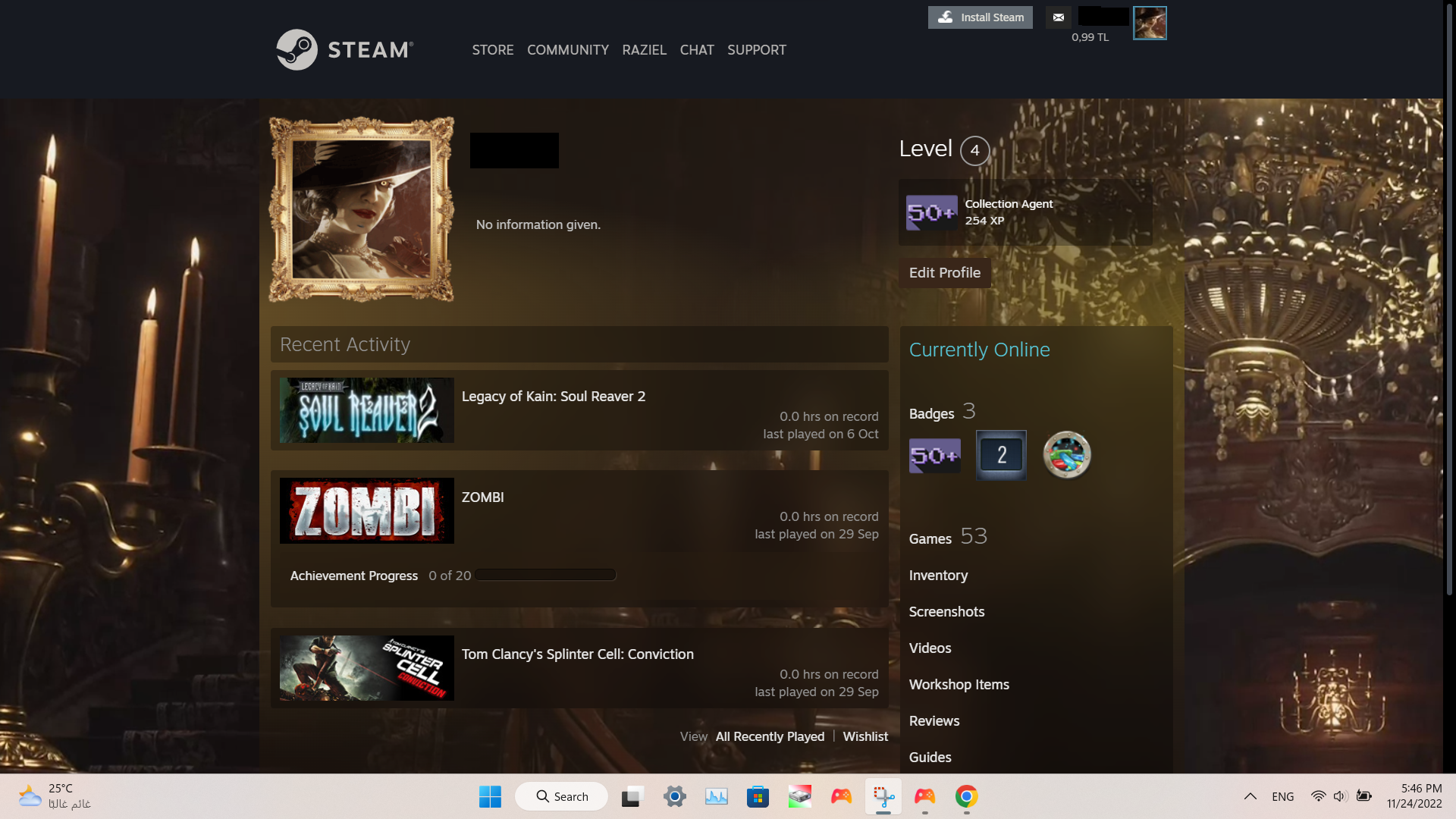Open the SUPPORT menu item

click(x=757, y=50)
